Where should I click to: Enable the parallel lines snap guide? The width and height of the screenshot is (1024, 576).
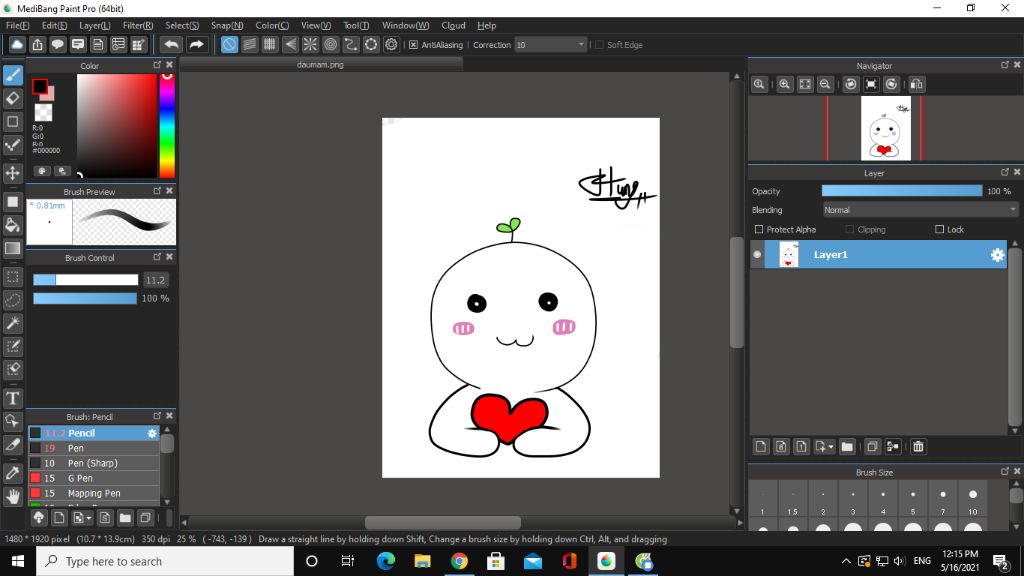pos(249,44)
